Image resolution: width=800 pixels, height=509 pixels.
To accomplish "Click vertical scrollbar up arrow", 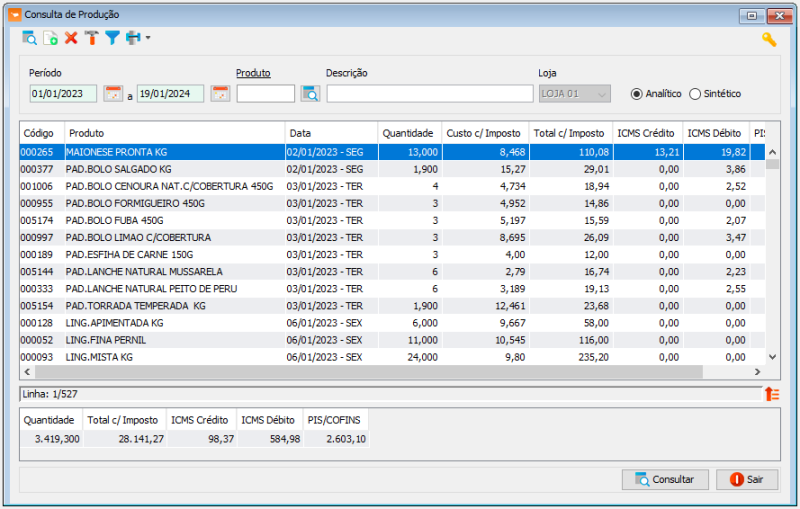I will pyautogui.click(x=772, y=151).
